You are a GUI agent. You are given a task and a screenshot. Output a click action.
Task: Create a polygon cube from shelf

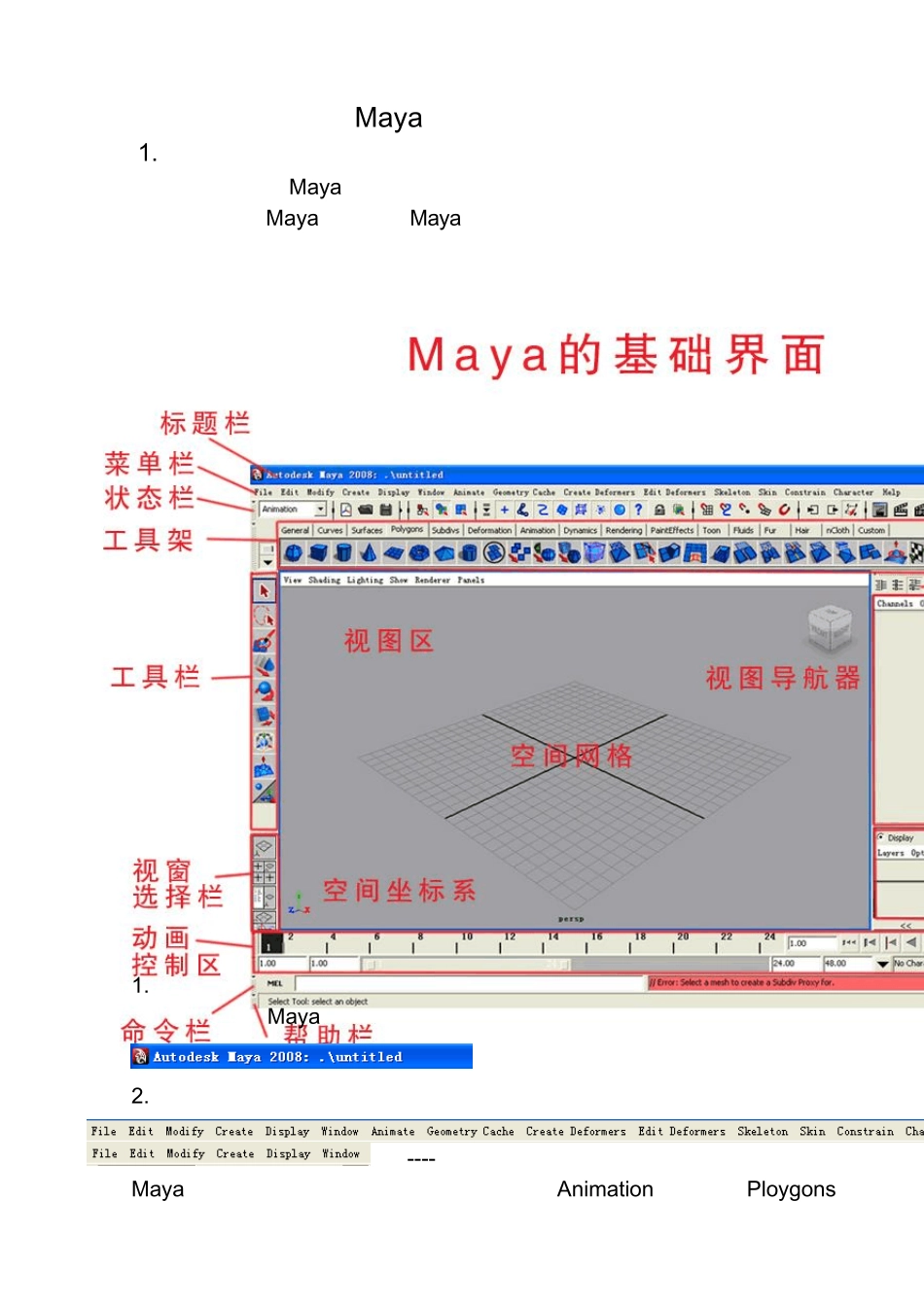coord(318,553)
